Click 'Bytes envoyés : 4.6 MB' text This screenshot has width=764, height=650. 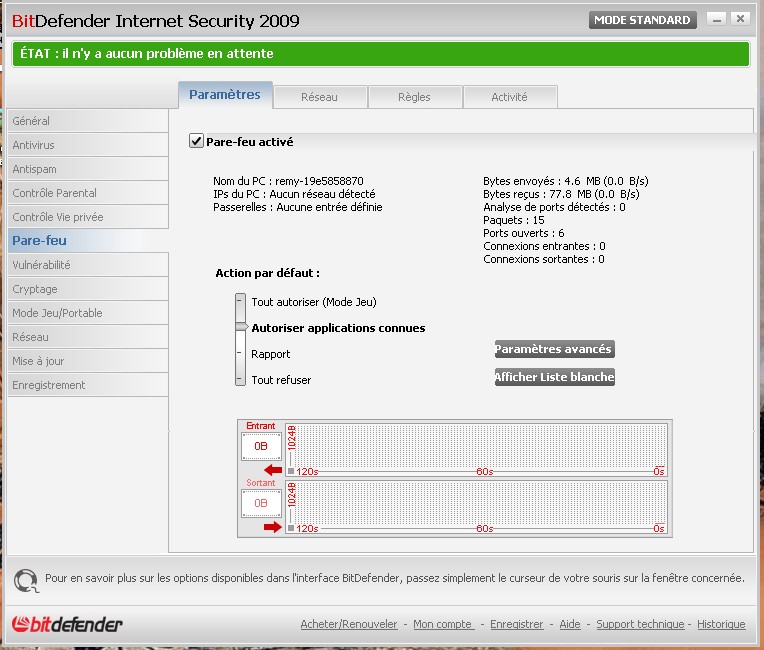pos(566,181)
